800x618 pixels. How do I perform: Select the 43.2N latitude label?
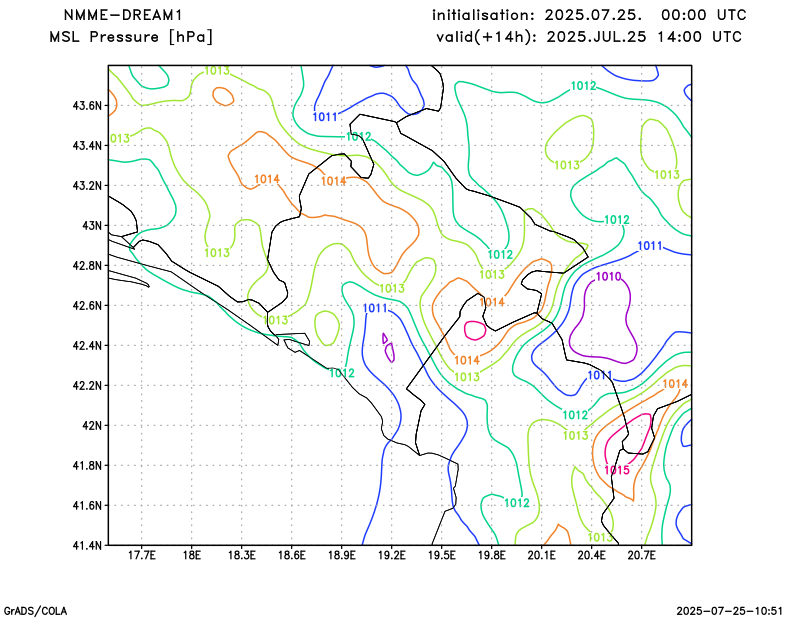pos(87,185)
